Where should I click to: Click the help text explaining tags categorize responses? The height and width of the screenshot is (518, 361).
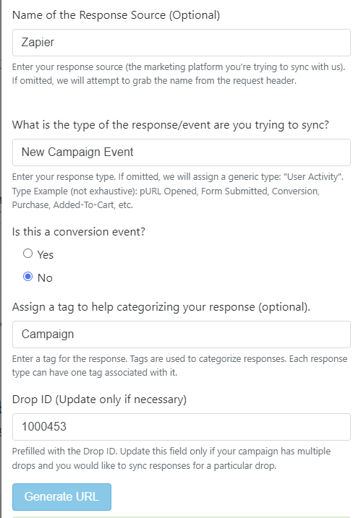[x=180, y=366]
